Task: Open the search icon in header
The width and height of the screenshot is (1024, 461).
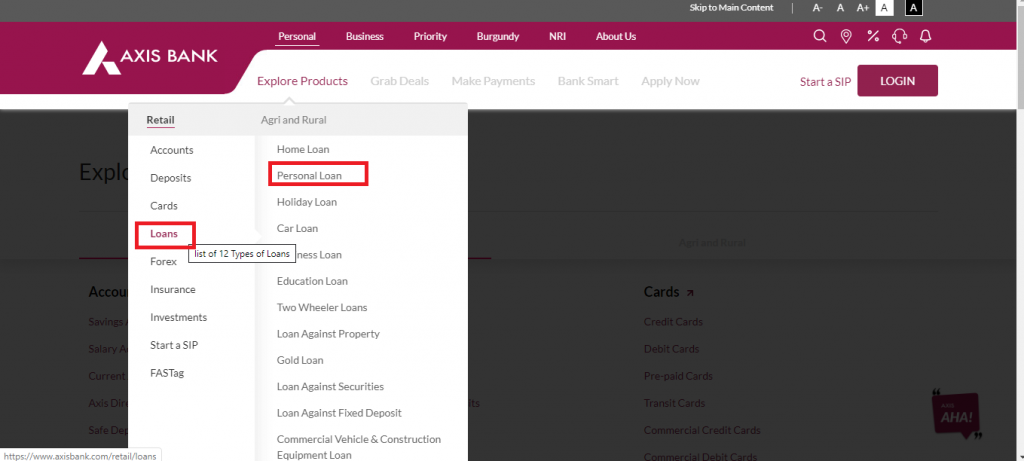Action: tap(820, 37)
